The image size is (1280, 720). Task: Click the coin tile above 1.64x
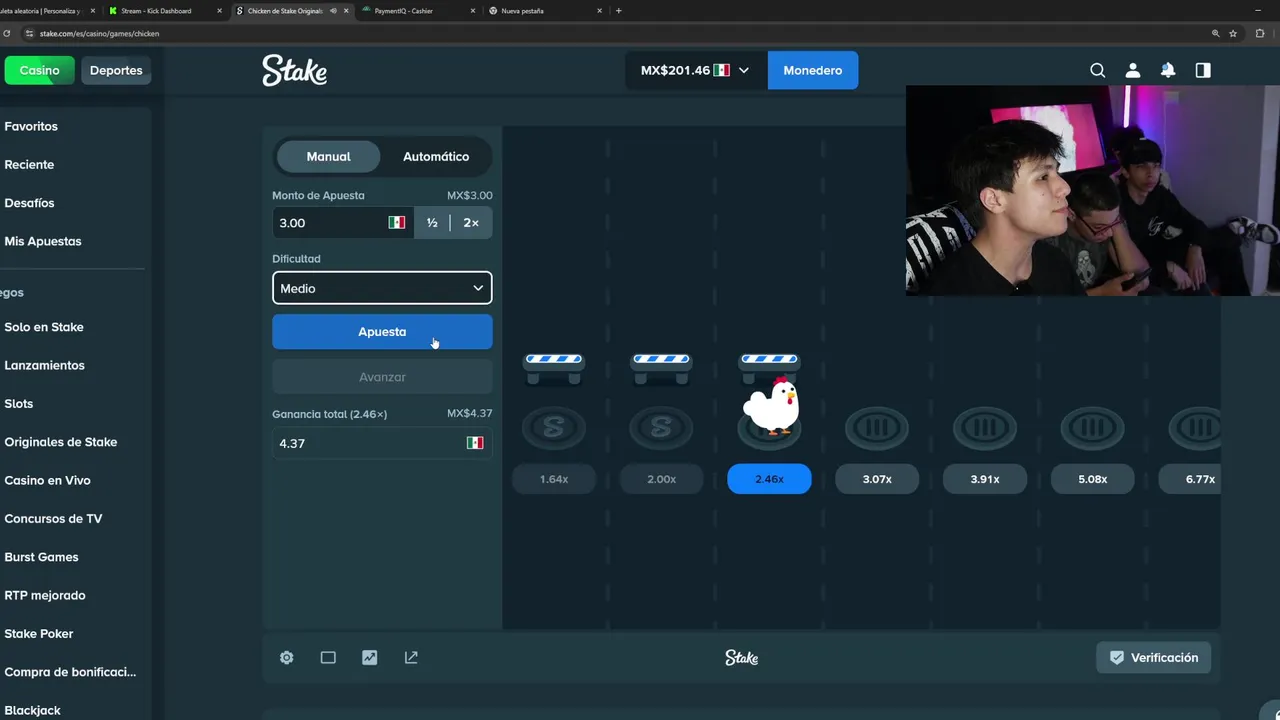click(554, 428)
